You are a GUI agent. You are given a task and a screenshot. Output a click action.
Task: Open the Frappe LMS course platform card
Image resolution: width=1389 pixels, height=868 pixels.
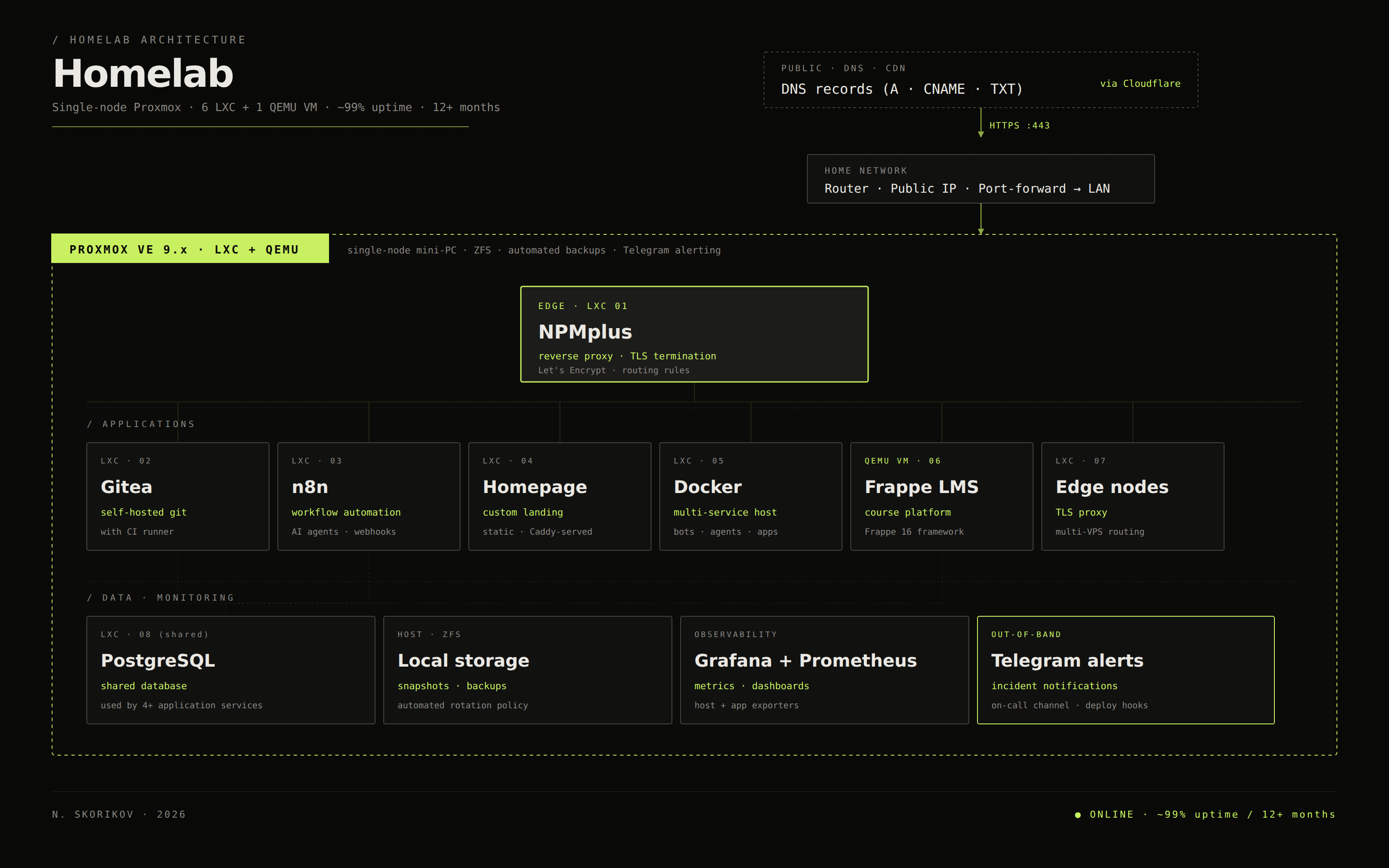pos(941,496)
